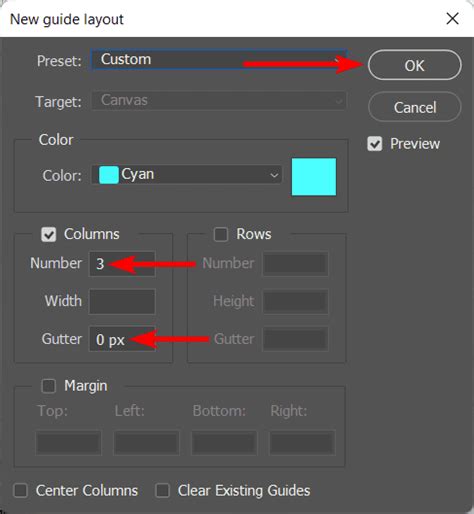
Task: Click the Rows Height input field
Action: tap(296, 301)
